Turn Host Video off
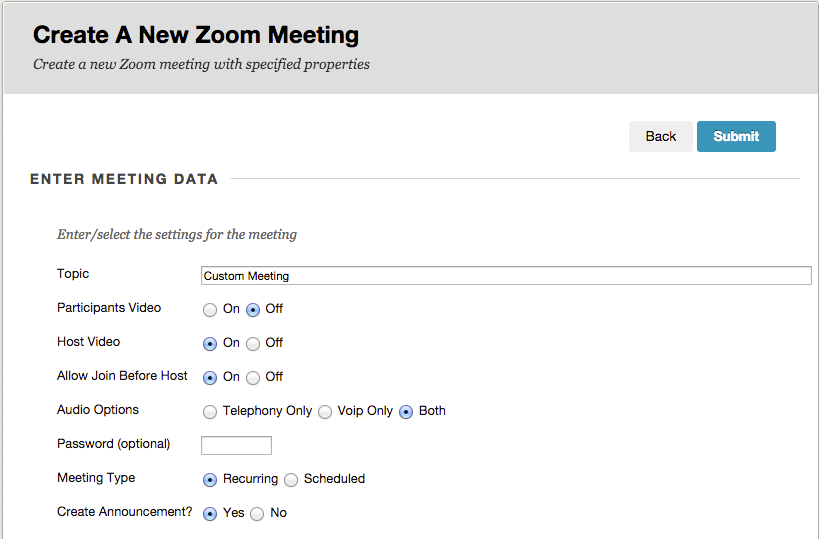 (253, 344)
